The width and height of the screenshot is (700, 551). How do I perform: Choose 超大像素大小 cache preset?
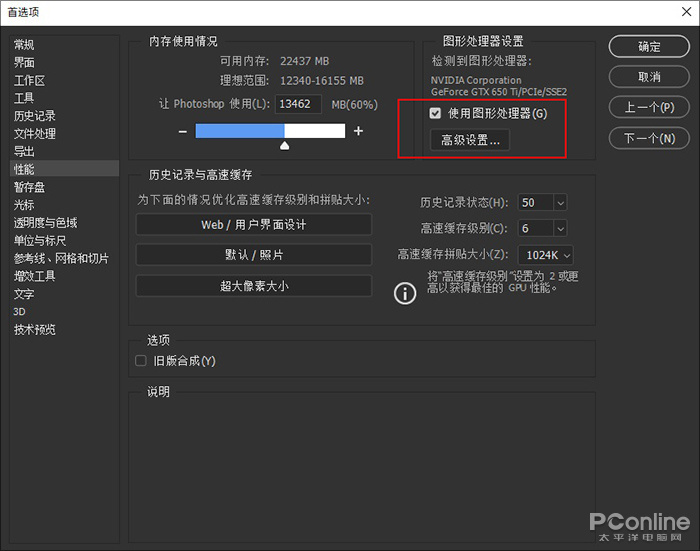pos(254,286)
